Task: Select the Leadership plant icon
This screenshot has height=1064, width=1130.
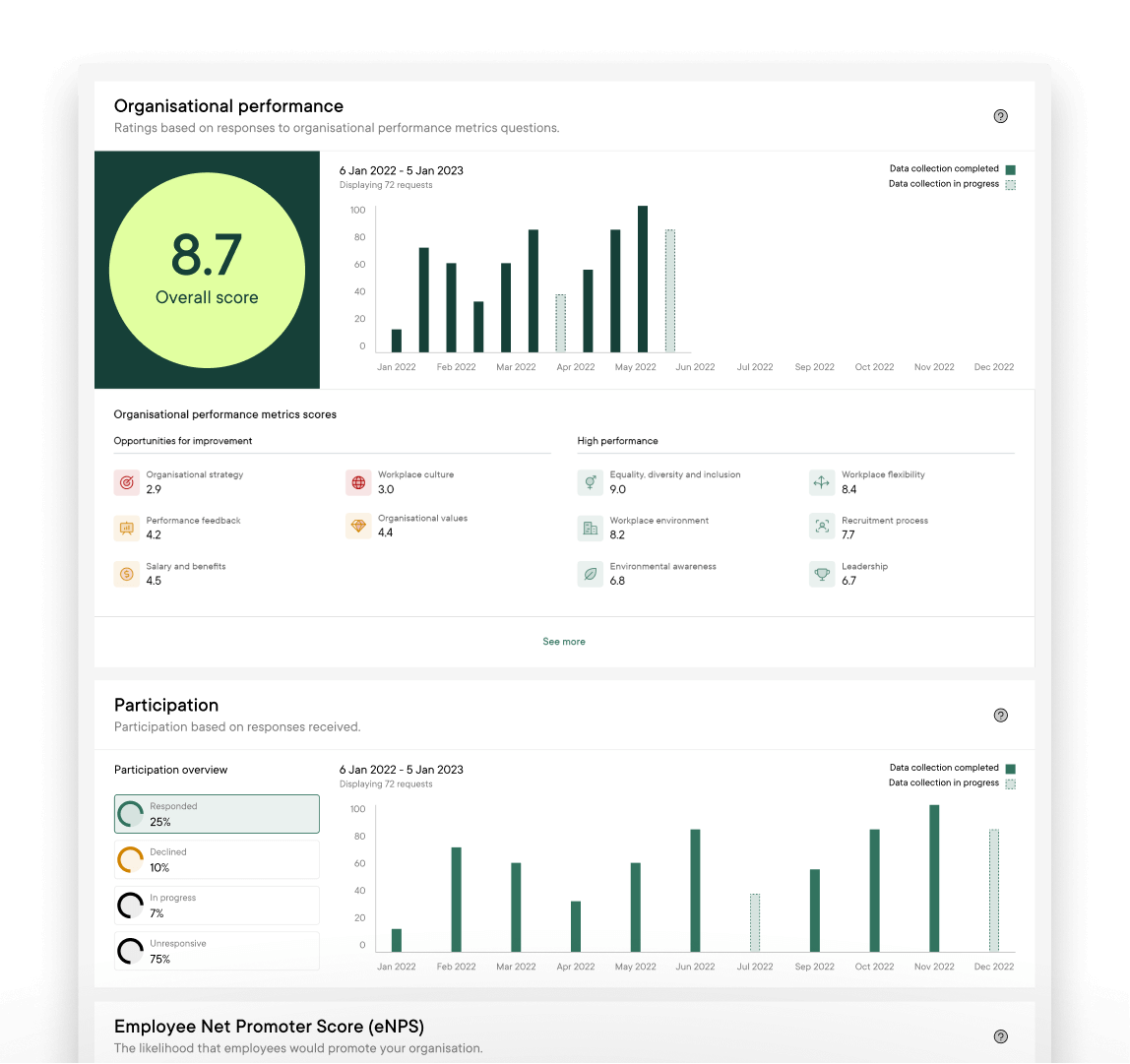Action: tap(821, 573)
